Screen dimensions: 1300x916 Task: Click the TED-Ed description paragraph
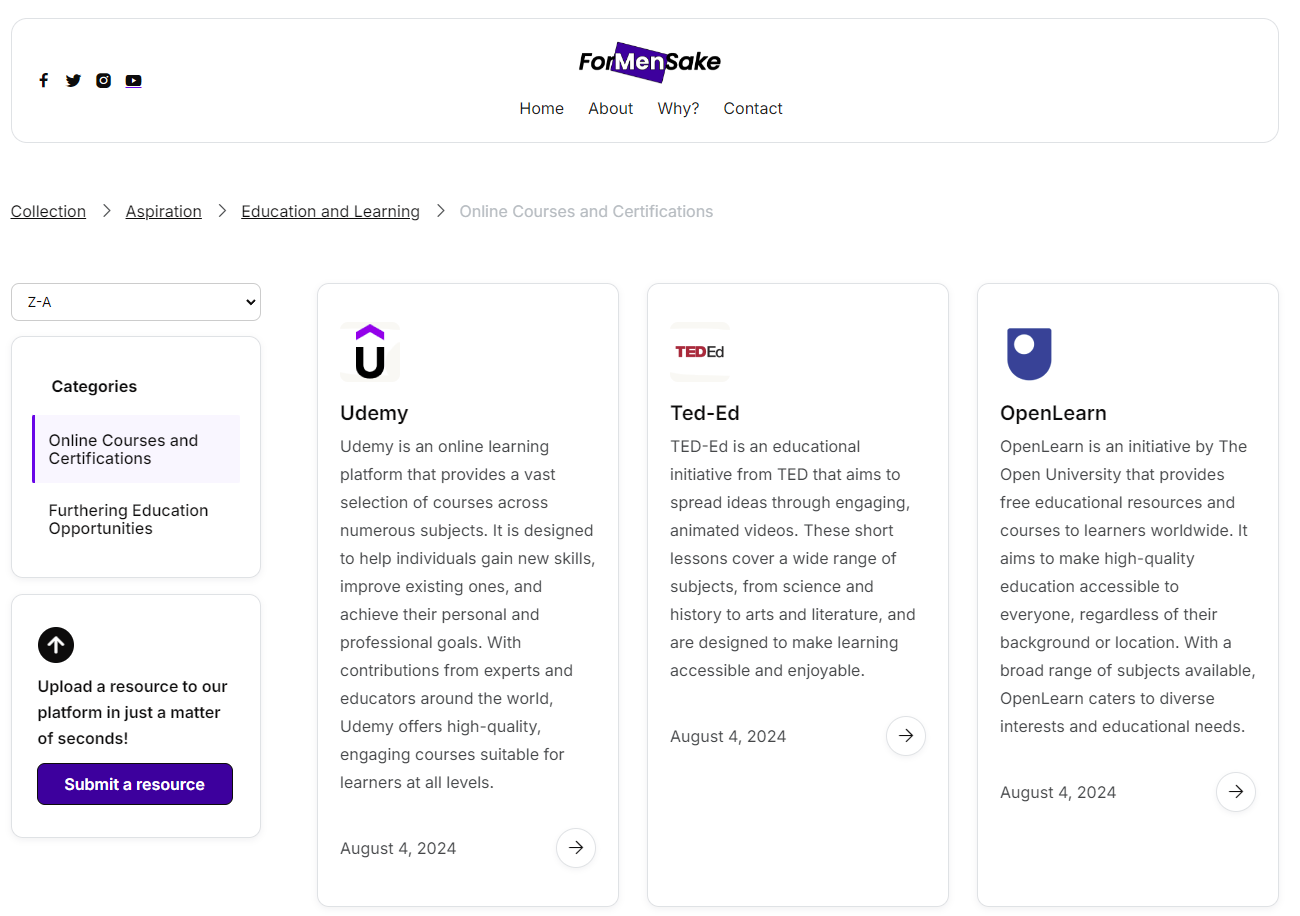click(x=793, y=558)
